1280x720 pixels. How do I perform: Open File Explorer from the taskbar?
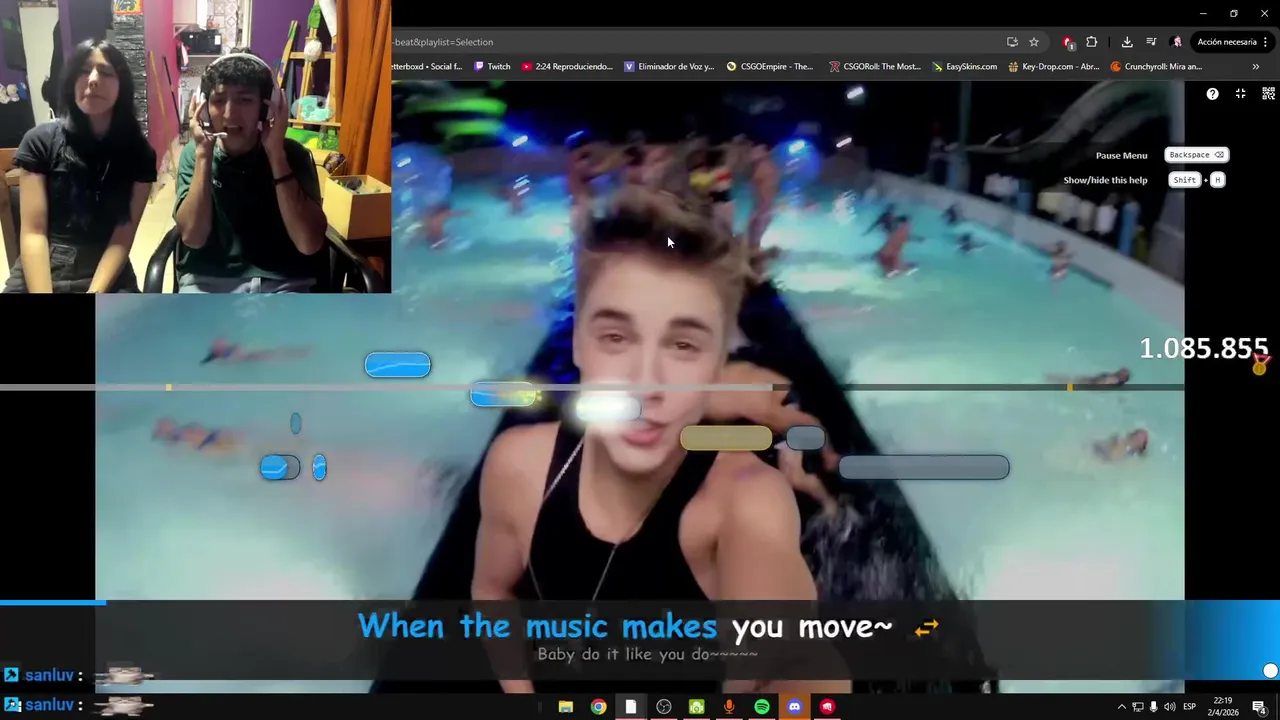coord(565,707)
